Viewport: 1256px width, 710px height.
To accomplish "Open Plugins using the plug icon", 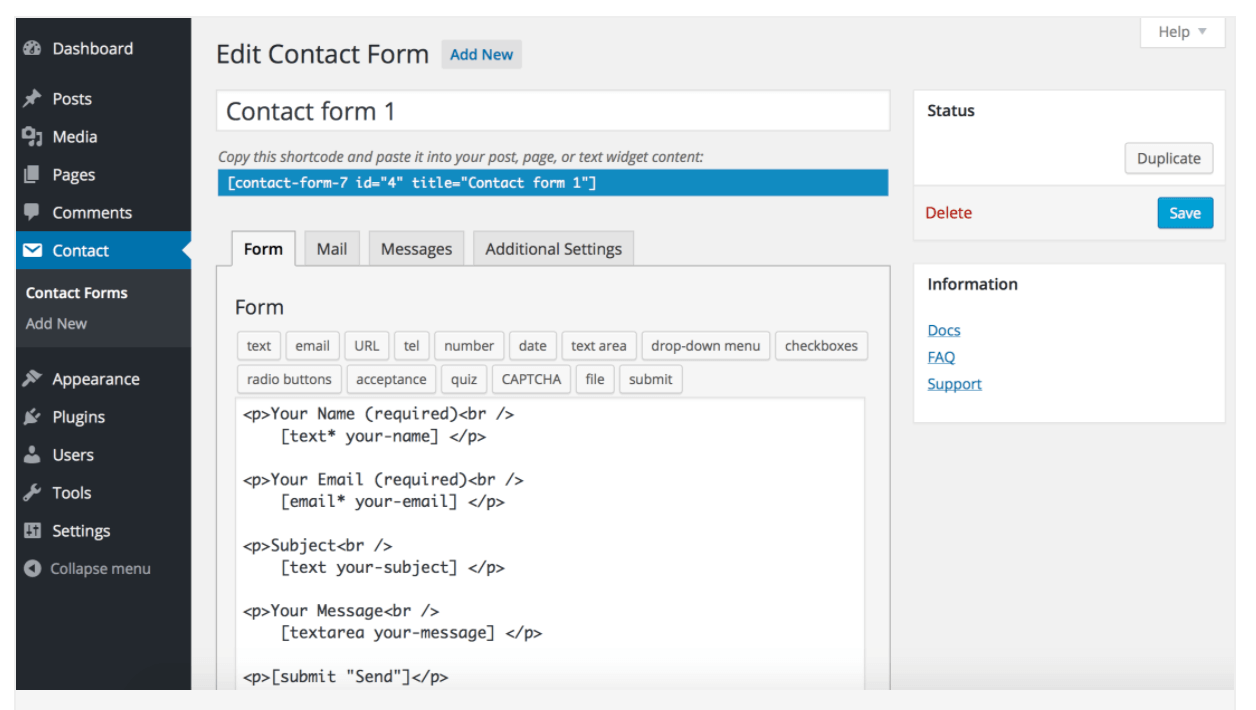I will point(32,417).
